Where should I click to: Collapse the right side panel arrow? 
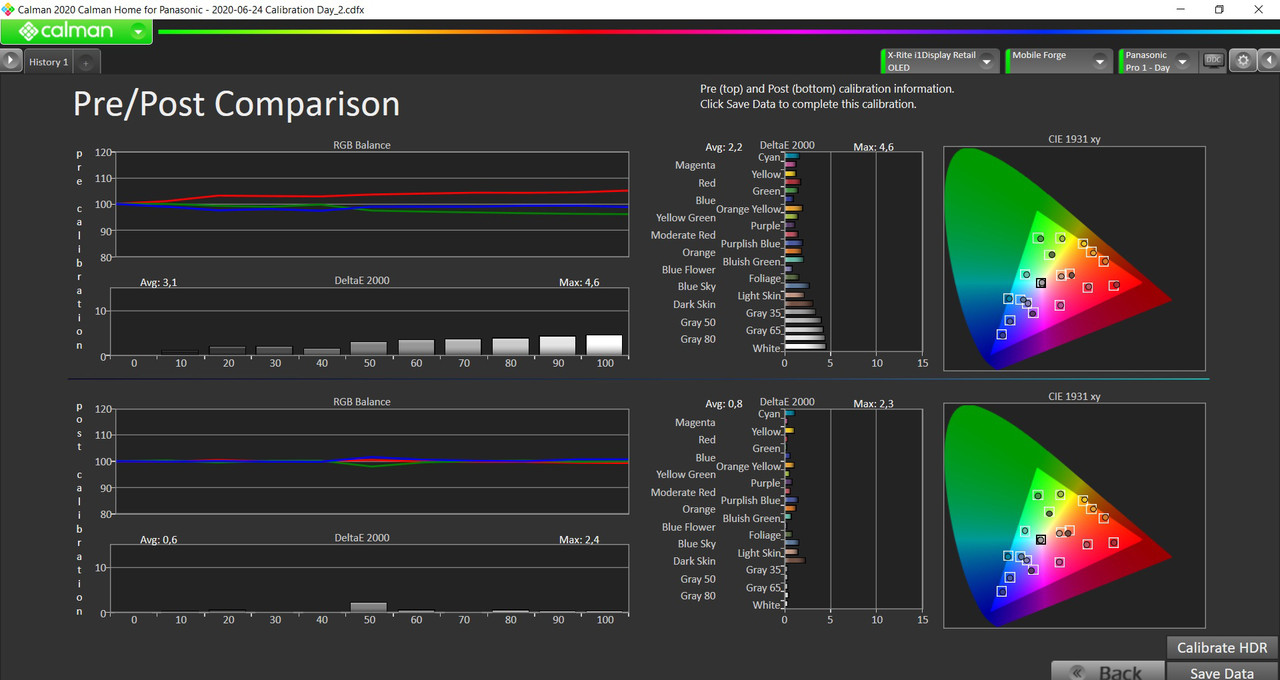pos(1269,61)
